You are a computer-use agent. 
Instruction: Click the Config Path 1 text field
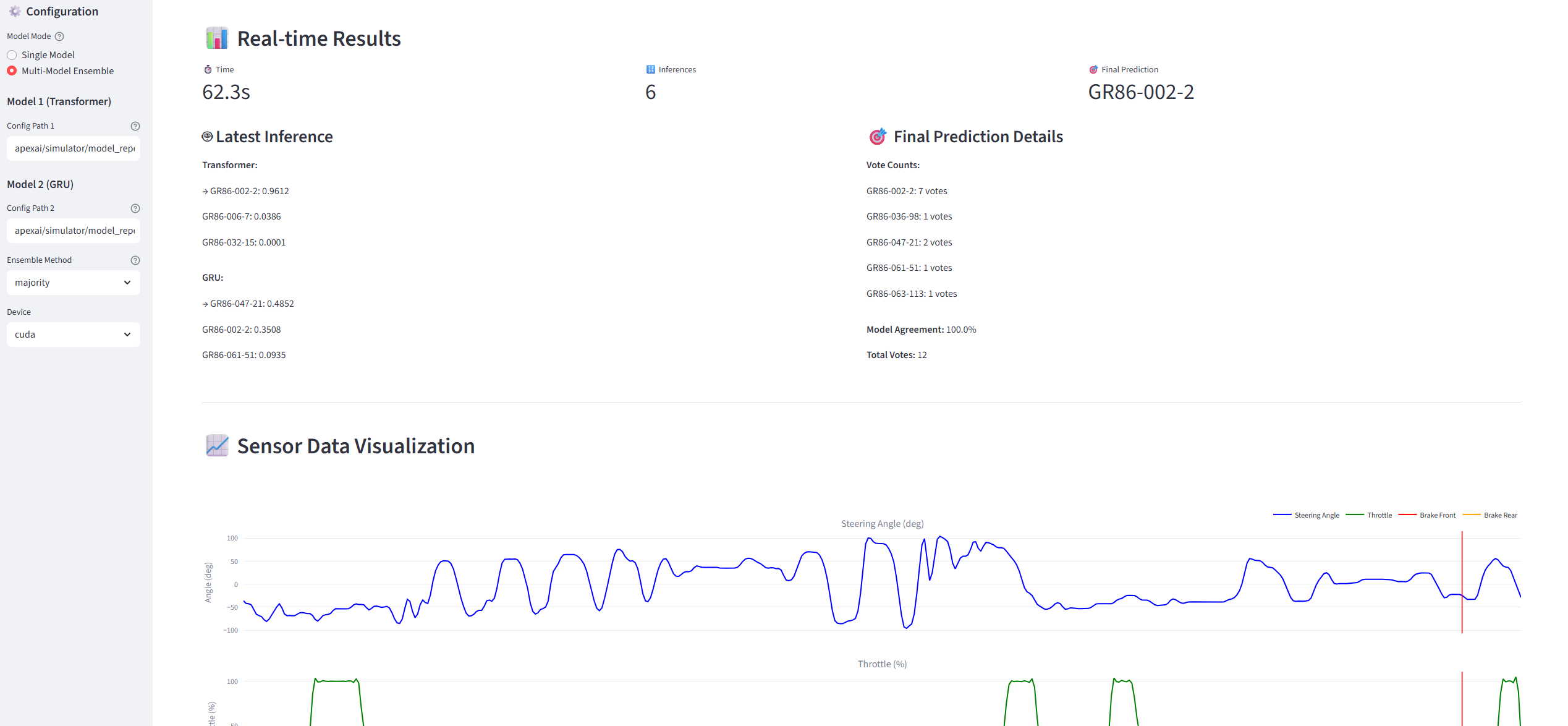(x=73, y=148)
